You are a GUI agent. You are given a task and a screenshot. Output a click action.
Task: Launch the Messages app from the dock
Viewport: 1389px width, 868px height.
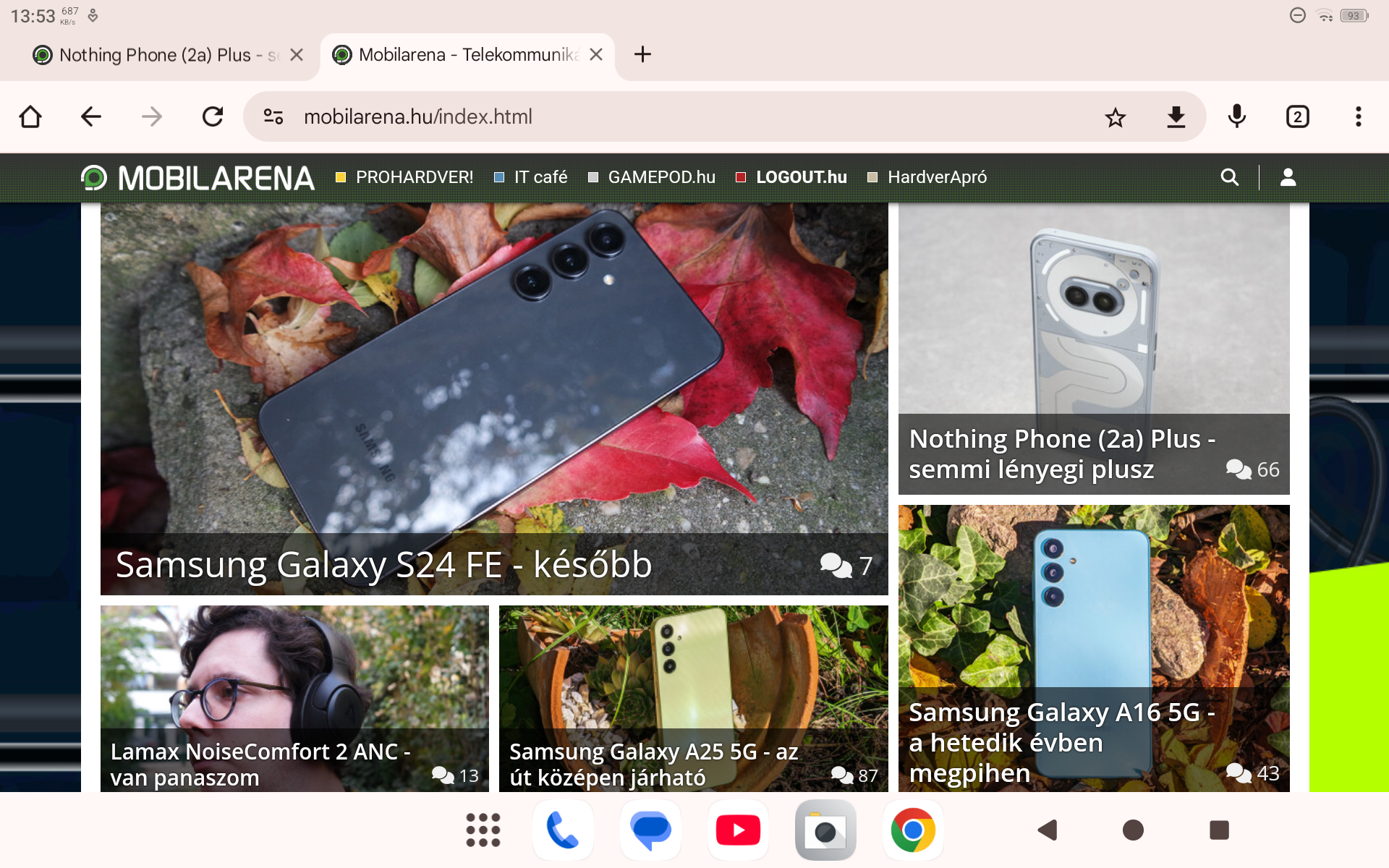point(650,830)
